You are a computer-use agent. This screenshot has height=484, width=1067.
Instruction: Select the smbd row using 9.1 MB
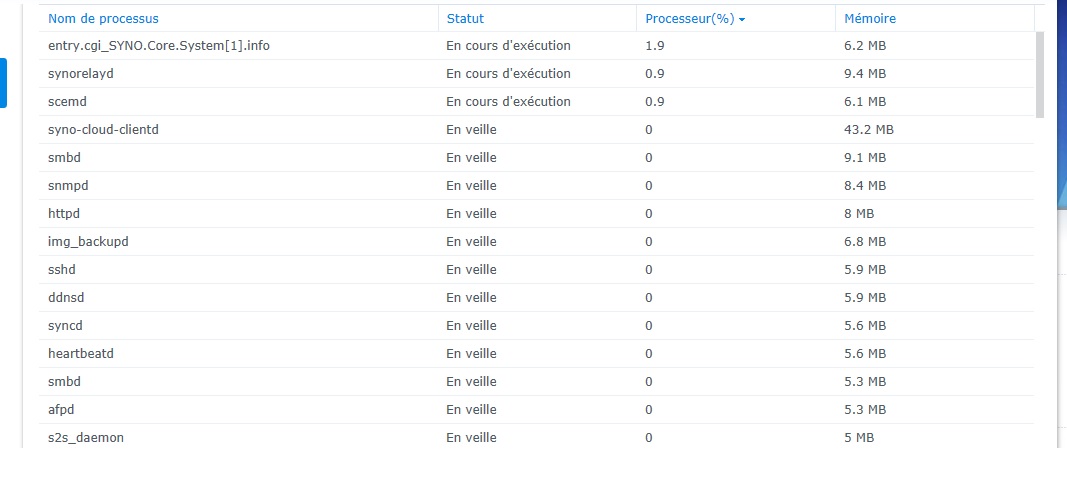pos(64,158)
